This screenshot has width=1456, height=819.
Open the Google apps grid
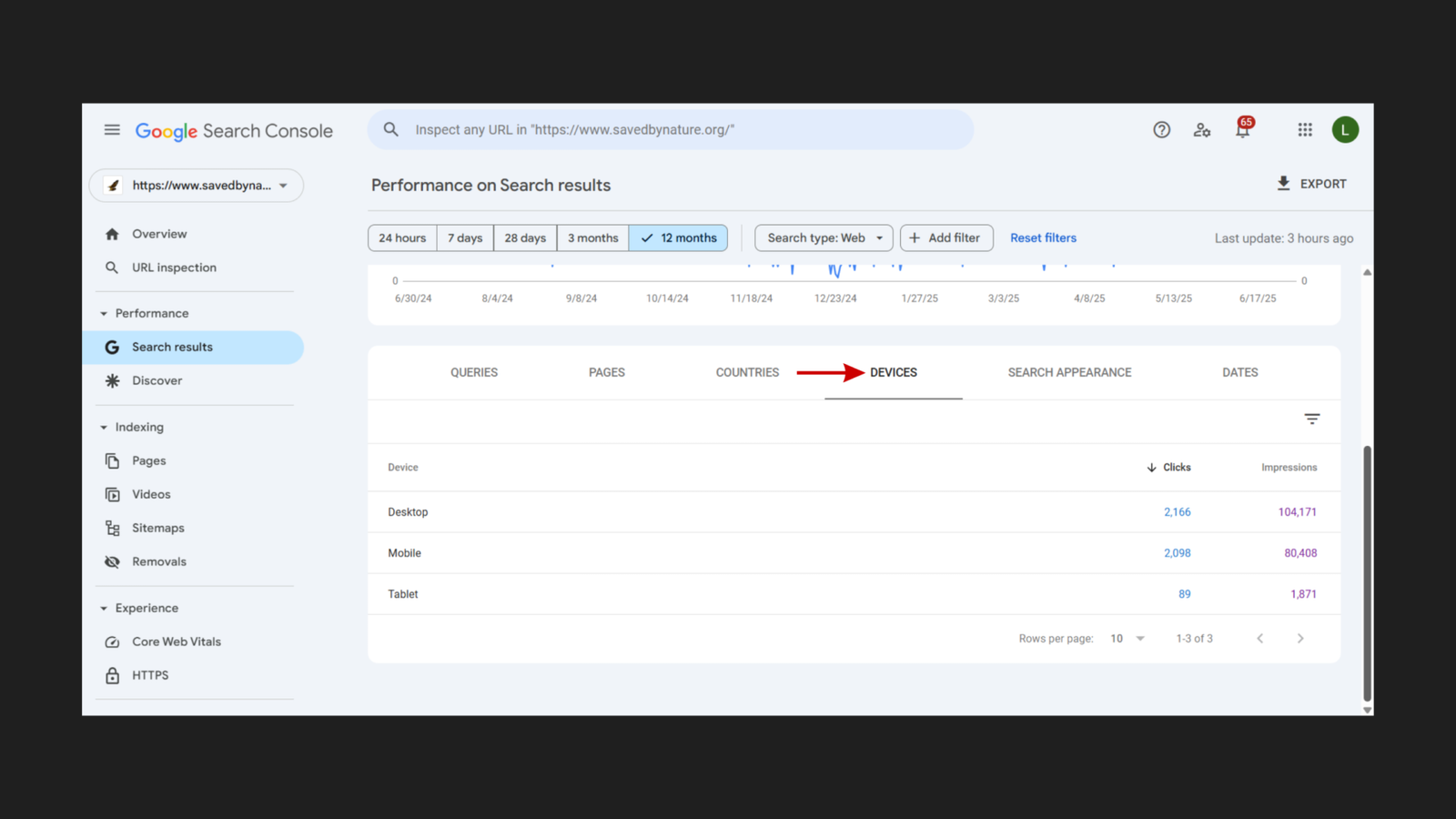[x=1305, y=130]
